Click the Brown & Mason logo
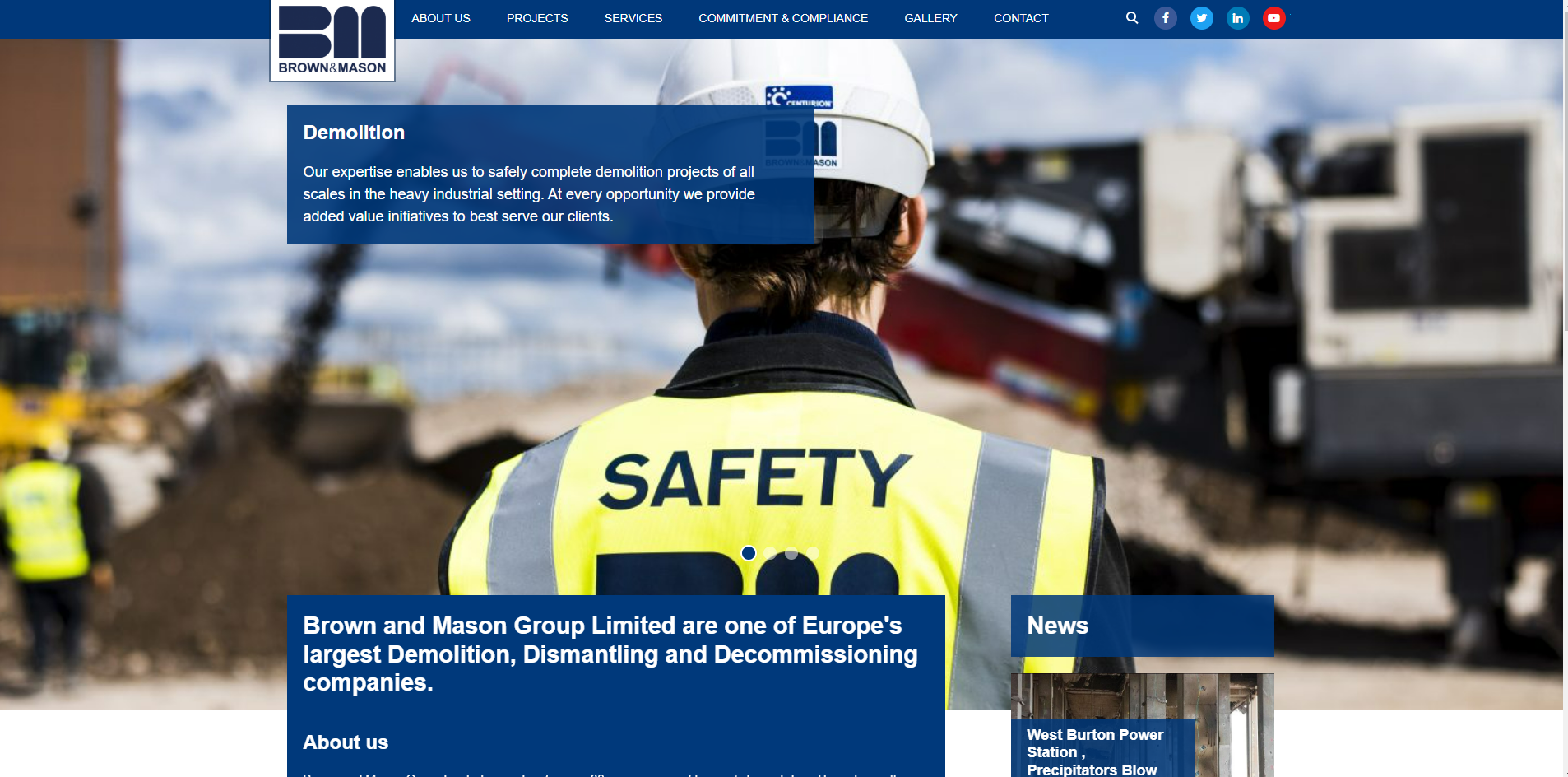The image size is (1568, 777). tap(332, 41)
